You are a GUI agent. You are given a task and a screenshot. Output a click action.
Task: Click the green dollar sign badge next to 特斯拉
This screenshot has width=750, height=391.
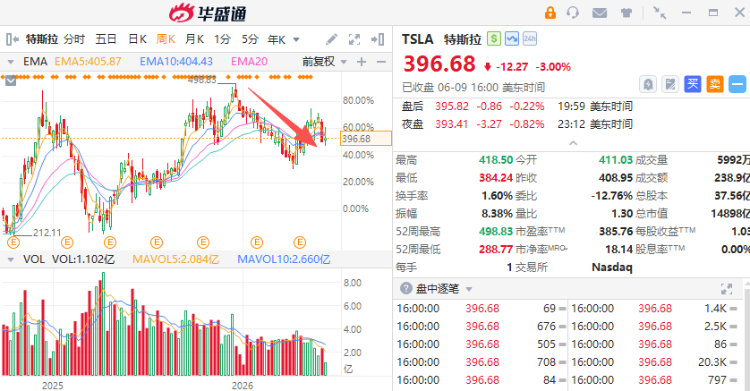pyautogui.click(x=494, y=38)
